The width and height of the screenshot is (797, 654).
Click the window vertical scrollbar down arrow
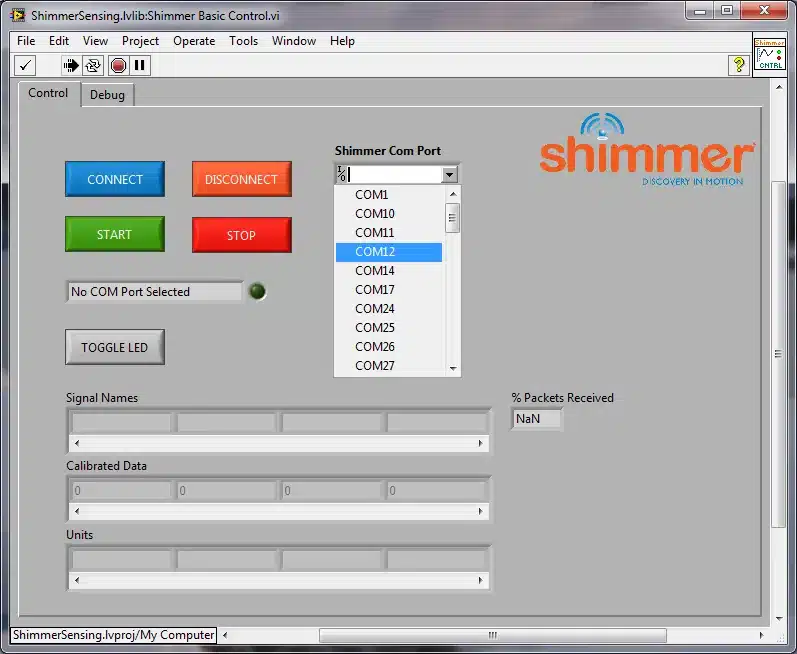(x=779, y=618)
